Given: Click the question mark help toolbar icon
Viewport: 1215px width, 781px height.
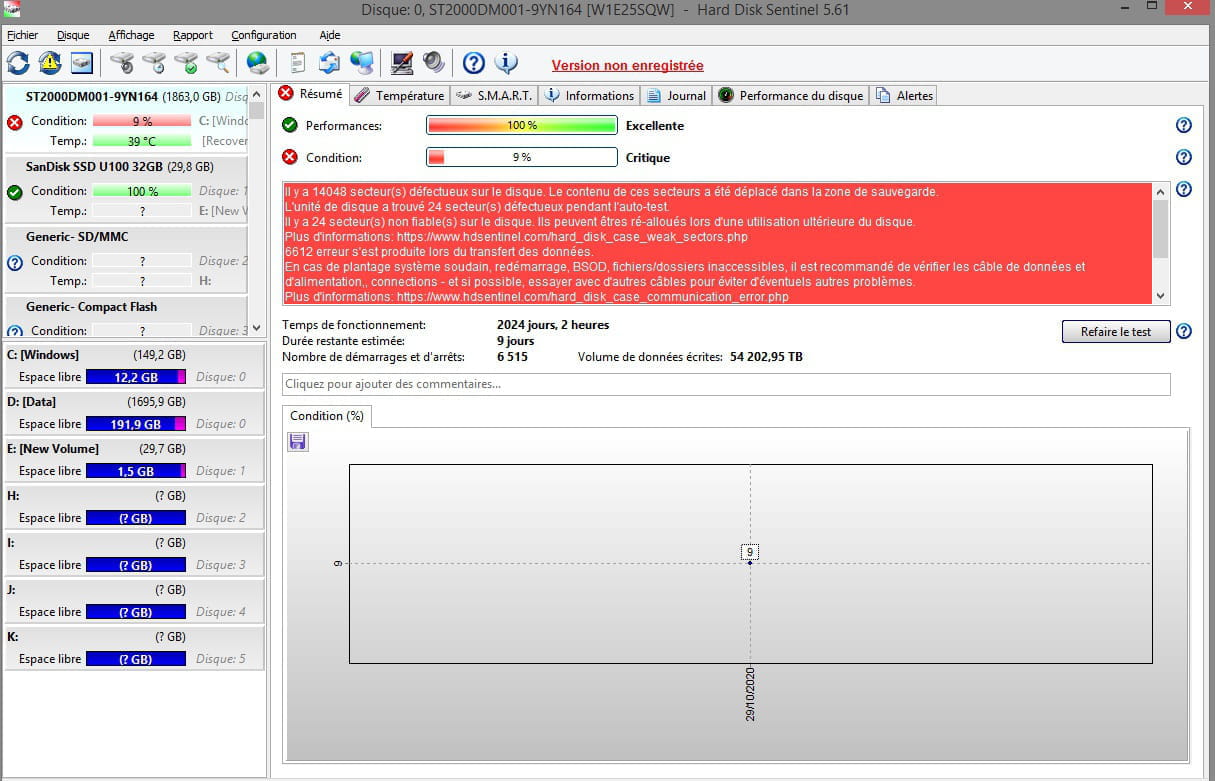Looking at the screenshot, I should pyautogui.click(x=474, y=63).
